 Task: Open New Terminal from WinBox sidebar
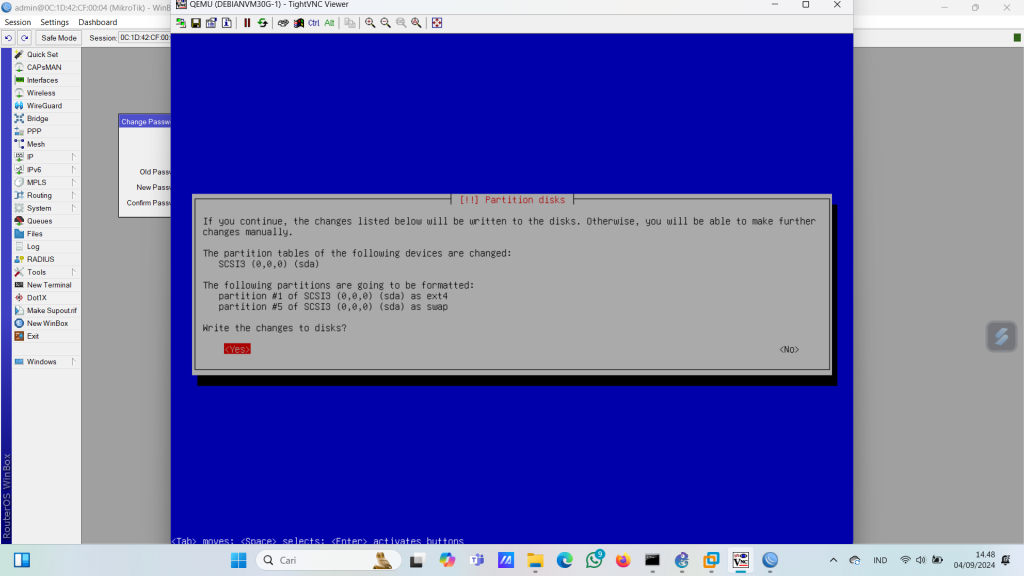[48, 285]
